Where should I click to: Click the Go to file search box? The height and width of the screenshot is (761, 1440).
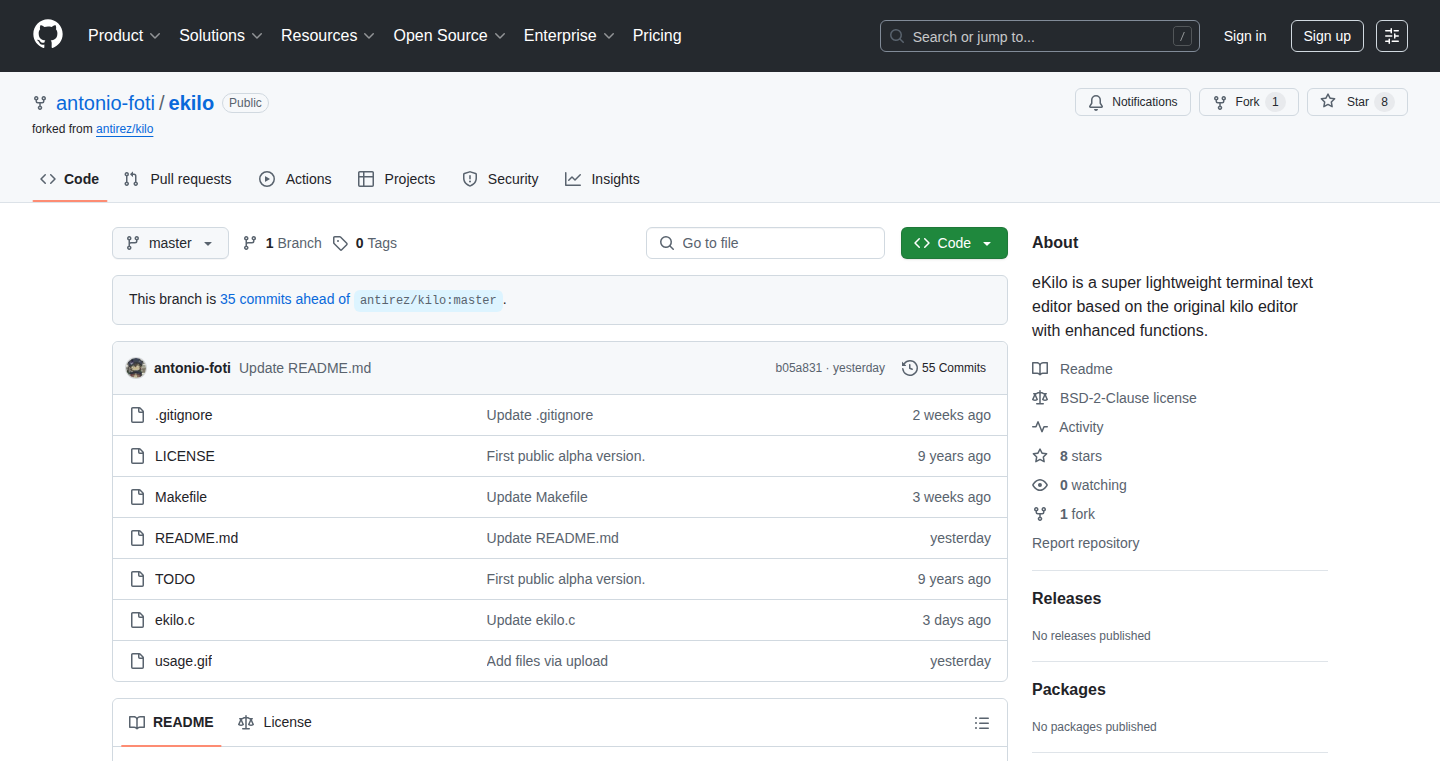(765, 243)
